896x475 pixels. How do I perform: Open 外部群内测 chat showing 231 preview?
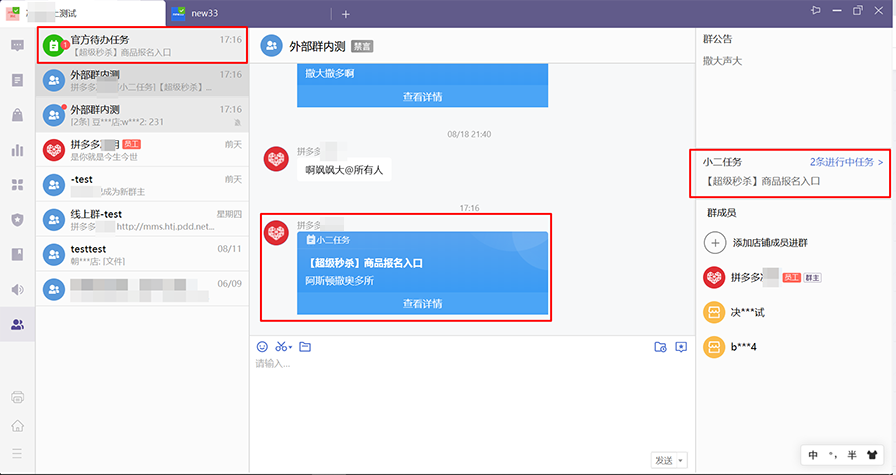pyautogui.click(x=142, y=115)
